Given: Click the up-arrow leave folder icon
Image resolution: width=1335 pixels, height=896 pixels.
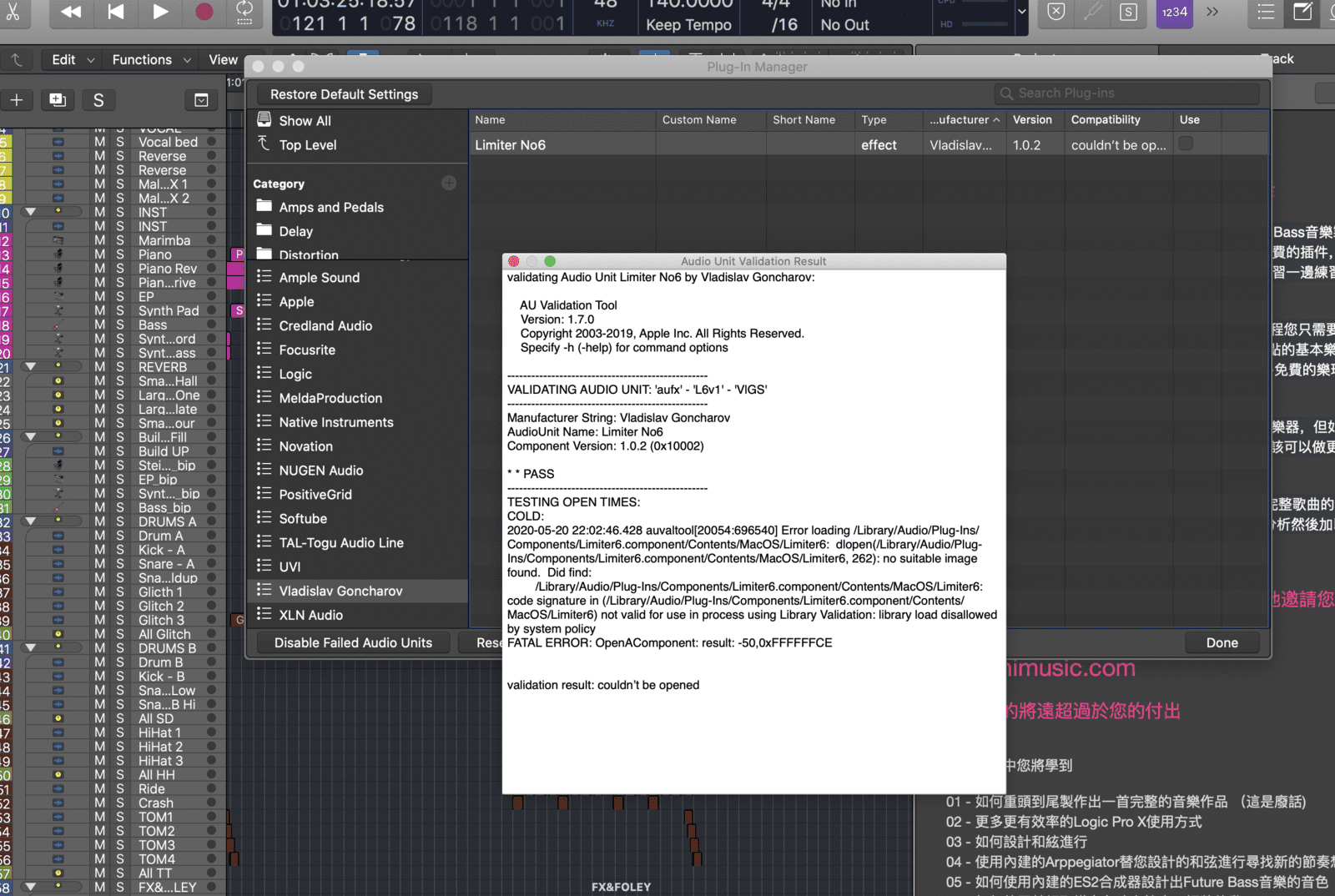Looking at the screenshot, I should coord(16,59).
